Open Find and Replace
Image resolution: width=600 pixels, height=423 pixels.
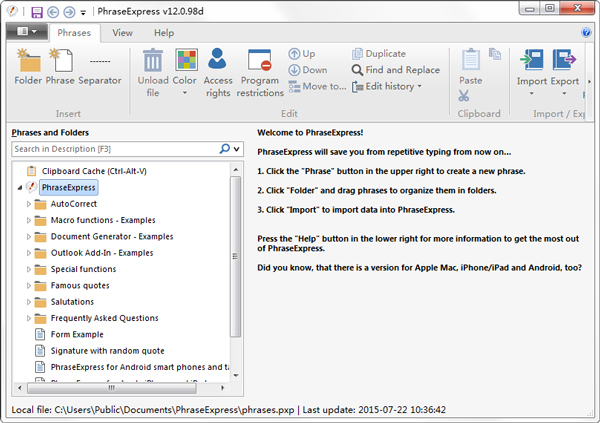coord(396,70)
